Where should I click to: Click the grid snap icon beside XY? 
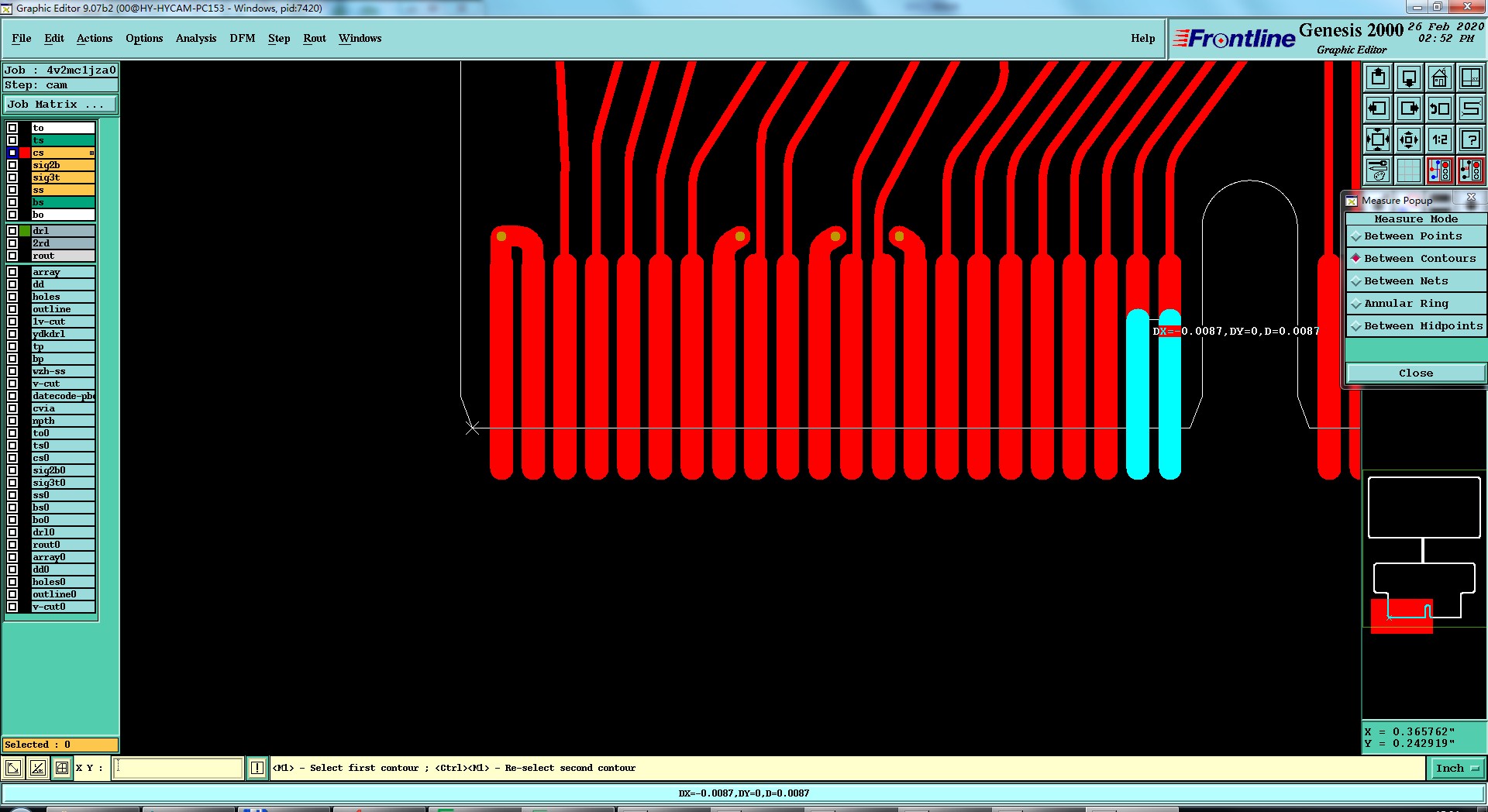coord(62,768)
